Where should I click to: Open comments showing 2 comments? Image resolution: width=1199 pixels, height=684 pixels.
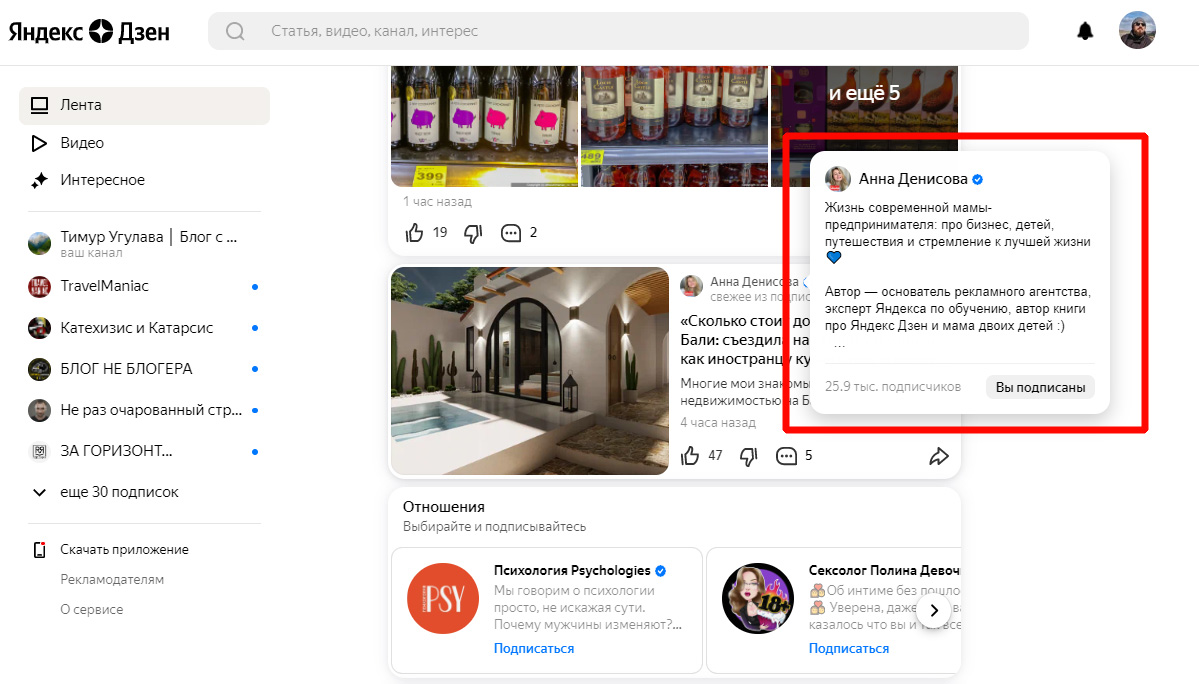click(518, 232)
